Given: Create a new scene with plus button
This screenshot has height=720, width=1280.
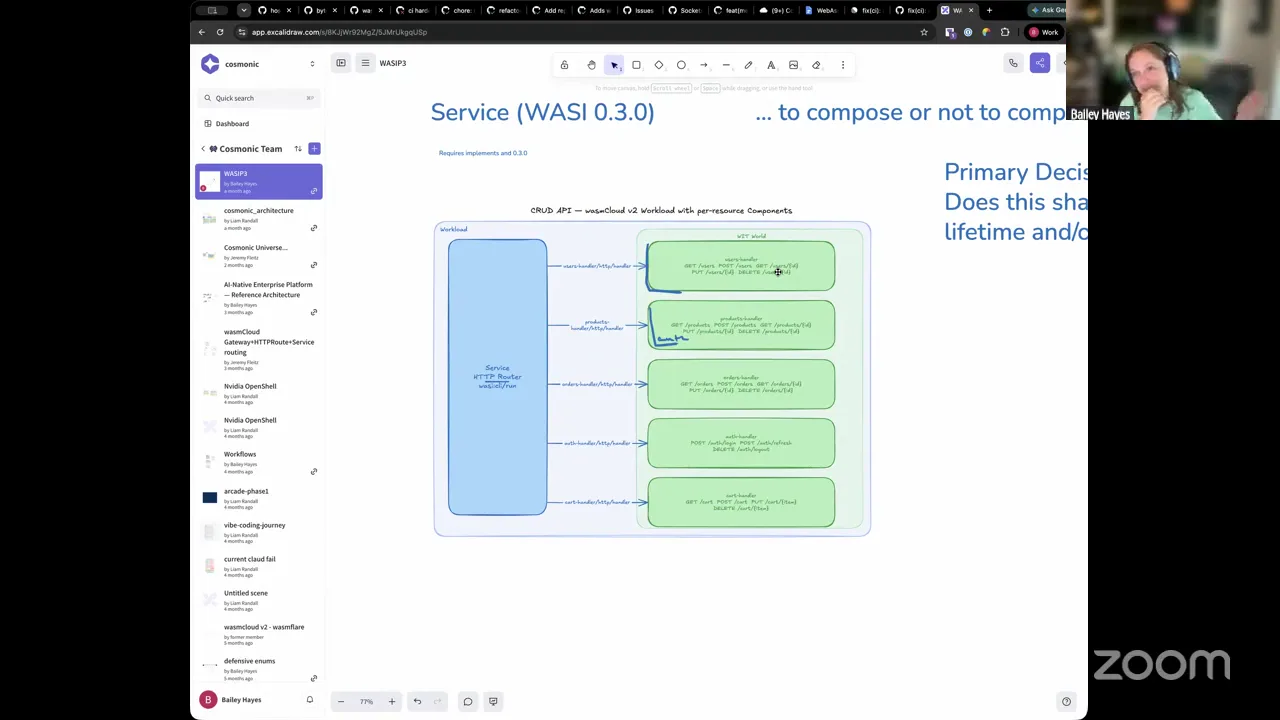Looking at the screenshot, I should coord(314,149).
